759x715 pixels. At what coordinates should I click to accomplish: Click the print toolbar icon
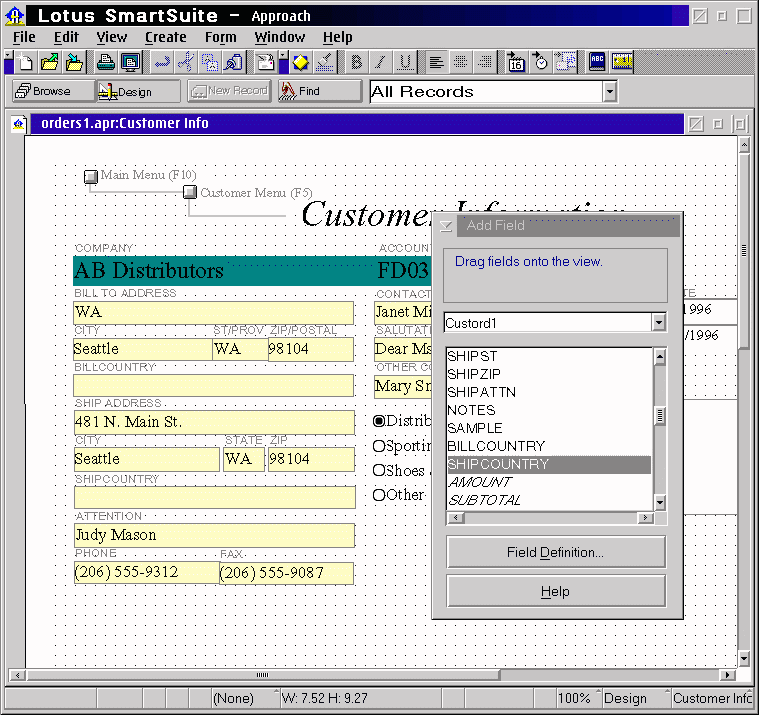[x=105, y=62]
